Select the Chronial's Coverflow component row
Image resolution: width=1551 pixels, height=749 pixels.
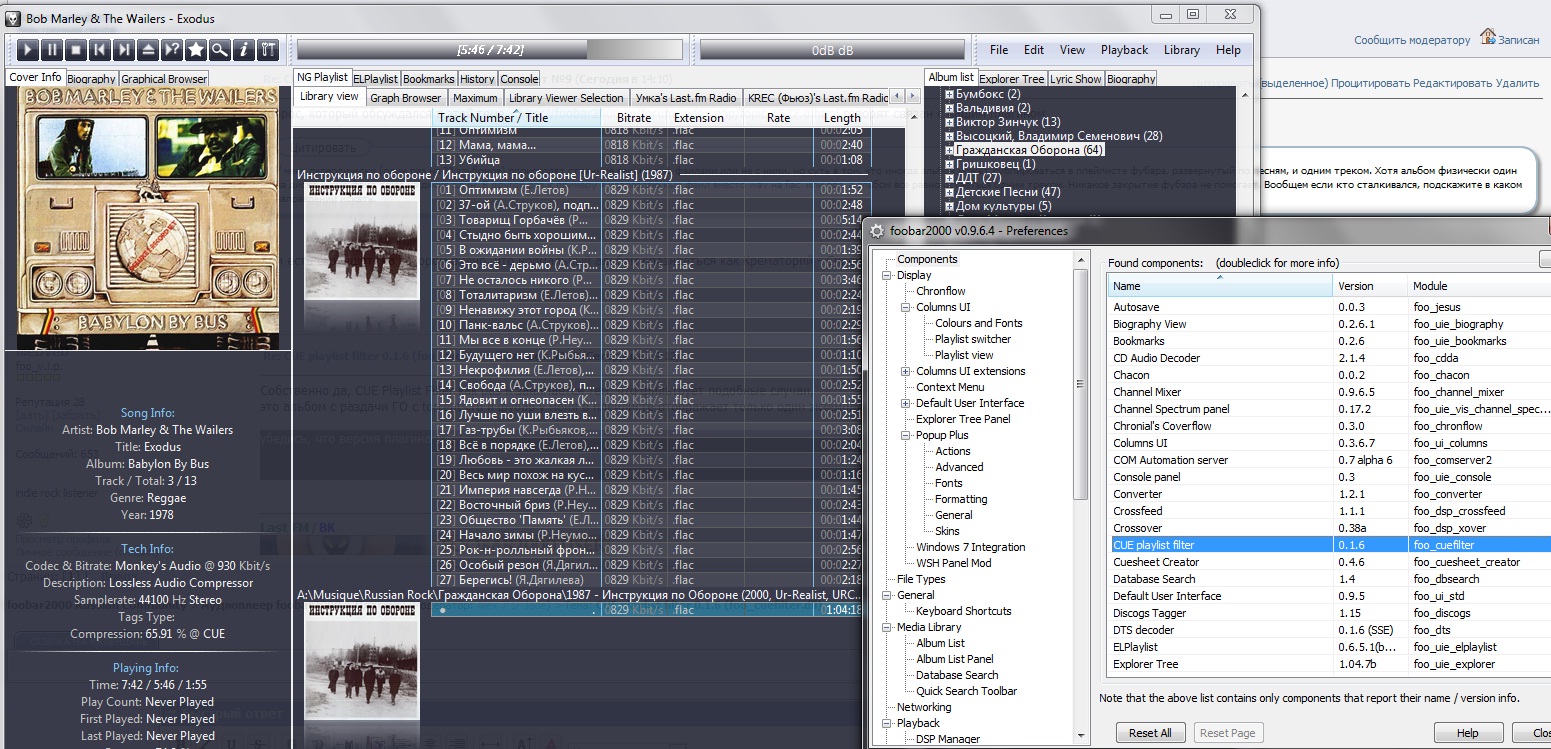tap(1330, 426)
